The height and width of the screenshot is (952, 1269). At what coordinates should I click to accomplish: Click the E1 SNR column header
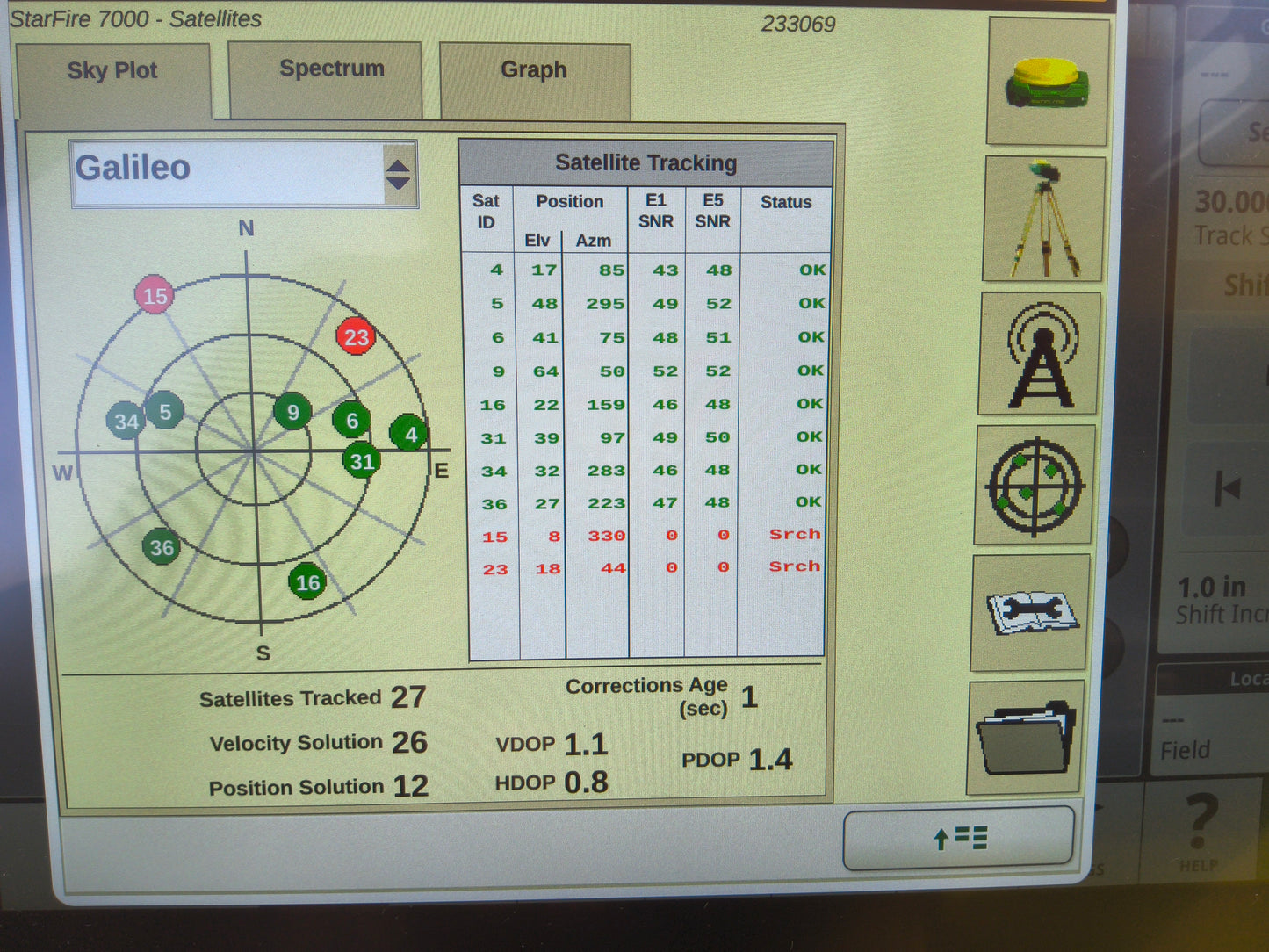tap(656, 211)
